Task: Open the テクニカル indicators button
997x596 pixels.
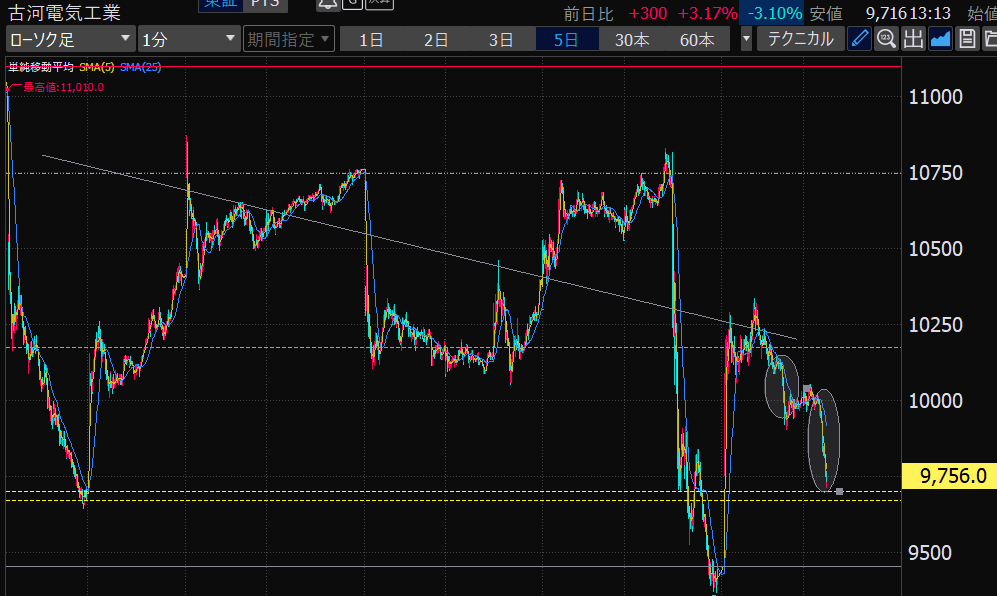Action: [x=800, y=39]
